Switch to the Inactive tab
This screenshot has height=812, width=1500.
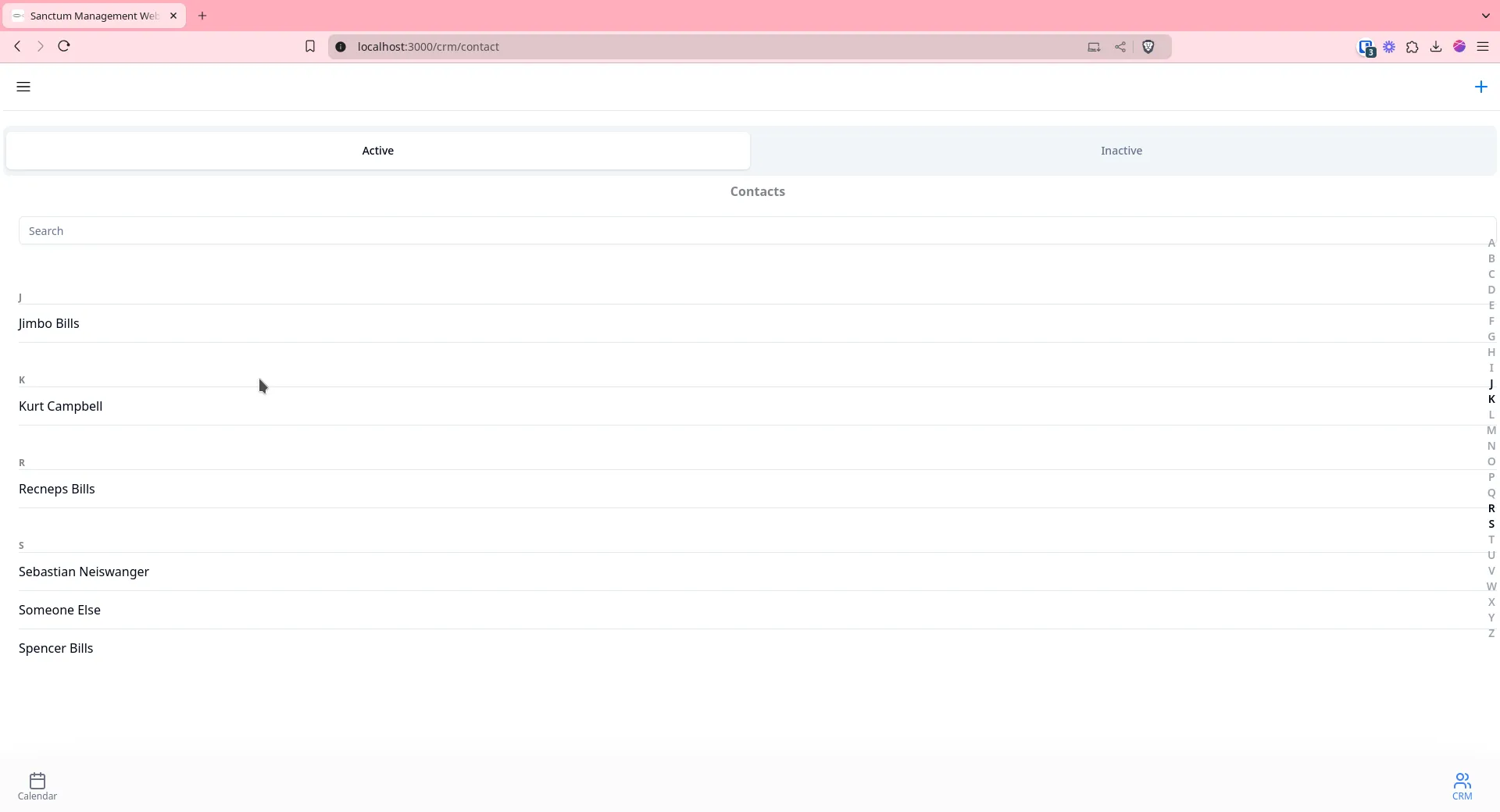[1122, 151]
